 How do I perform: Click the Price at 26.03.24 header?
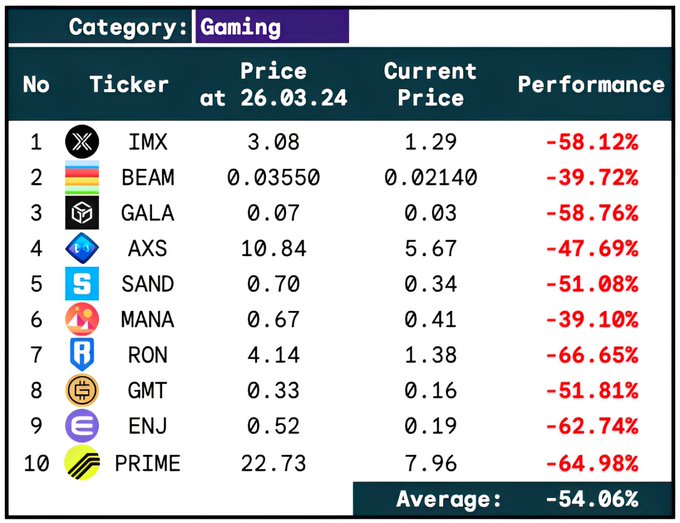[274, 85]
